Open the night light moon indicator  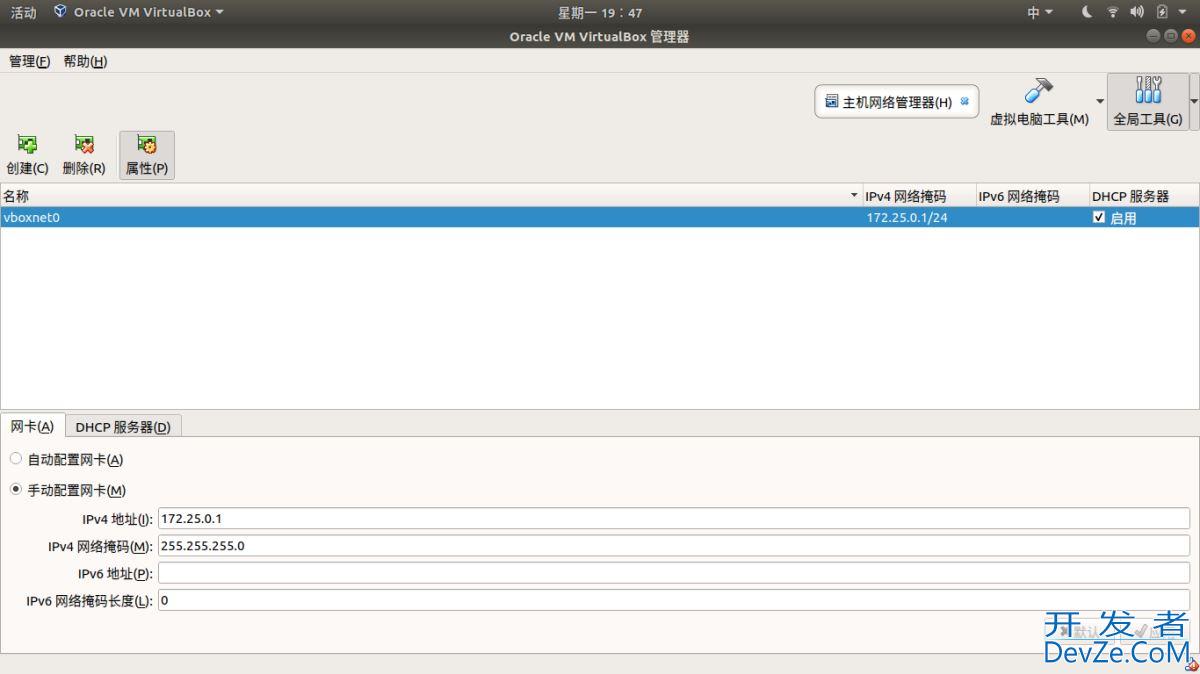[1088, 12]
